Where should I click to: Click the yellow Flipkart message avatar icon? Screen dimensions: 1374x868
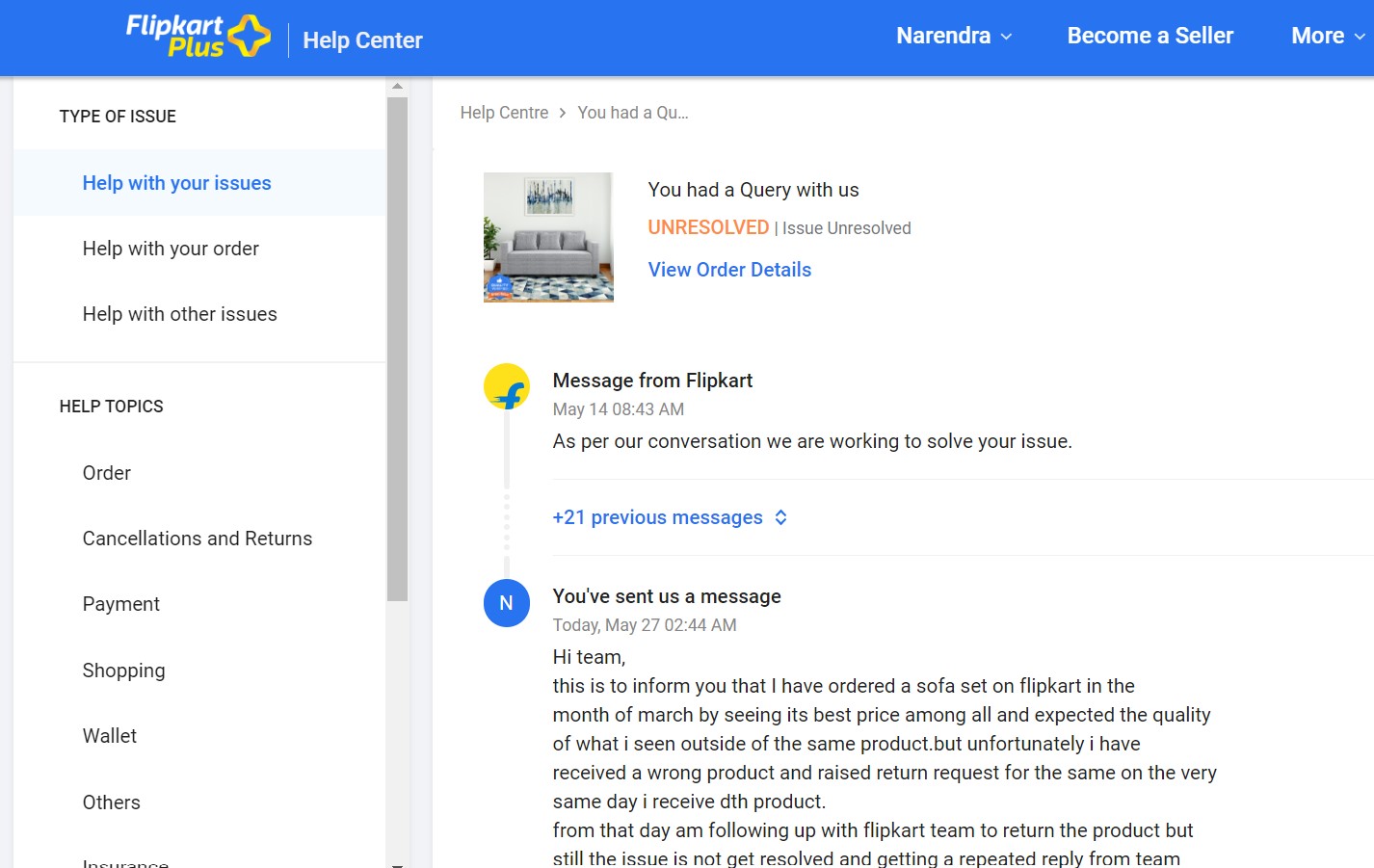pos(506,387)
